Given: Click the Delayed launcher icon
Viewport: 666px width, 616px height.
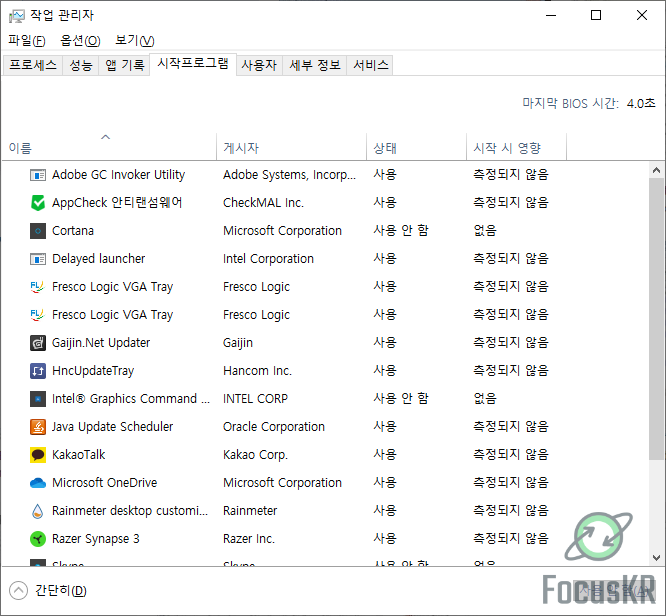Looking at the screenshot, I should tap(38, 259).
